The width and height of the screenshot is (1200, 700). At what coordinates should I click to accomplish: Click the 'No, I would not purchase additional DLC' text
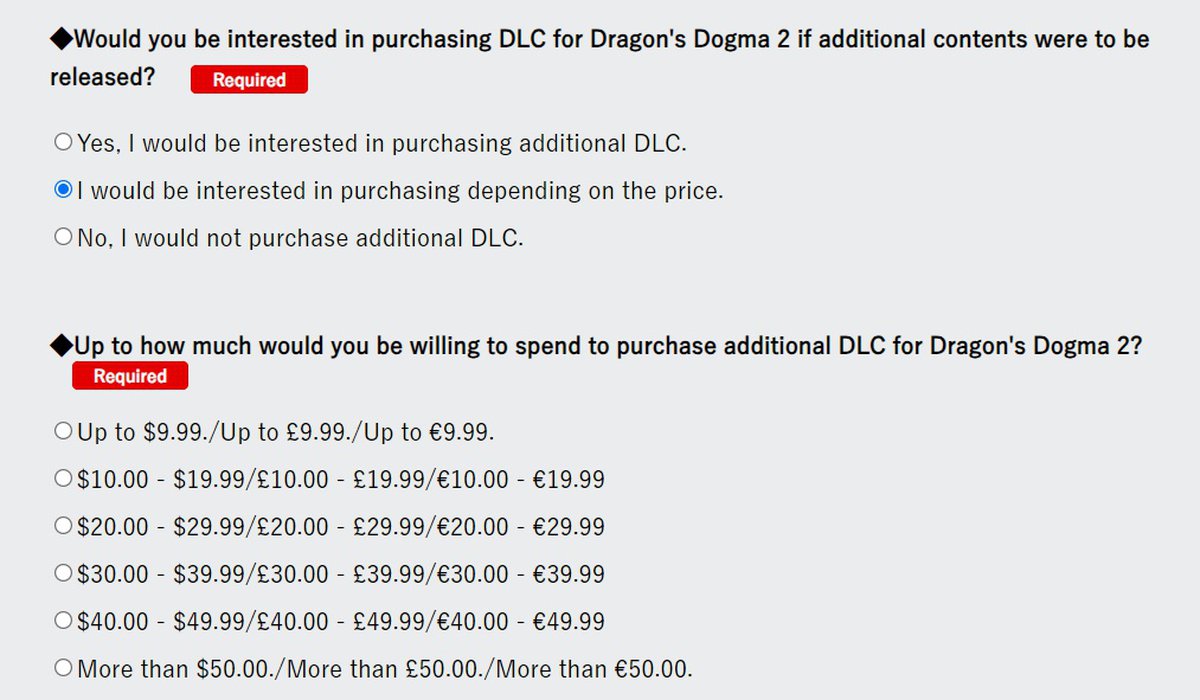tap(300, 238)
